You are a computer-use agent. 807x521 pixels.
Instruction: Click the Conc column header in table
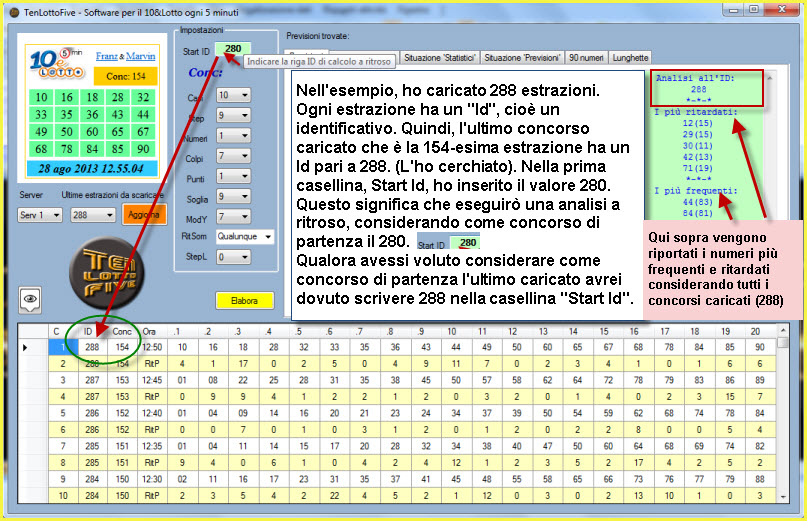pyautogui.click(x=121, y=331)
